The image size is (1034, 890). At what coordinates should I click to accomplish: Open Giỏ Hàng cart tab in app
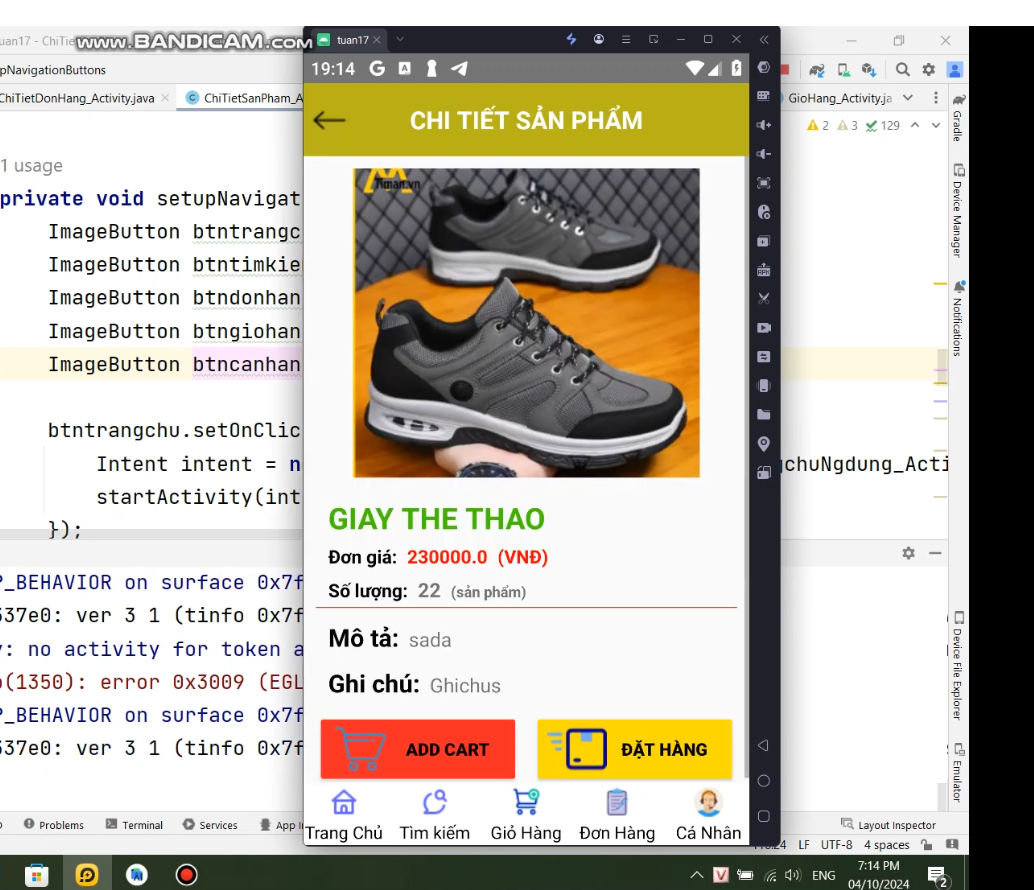tap(526, 816)
